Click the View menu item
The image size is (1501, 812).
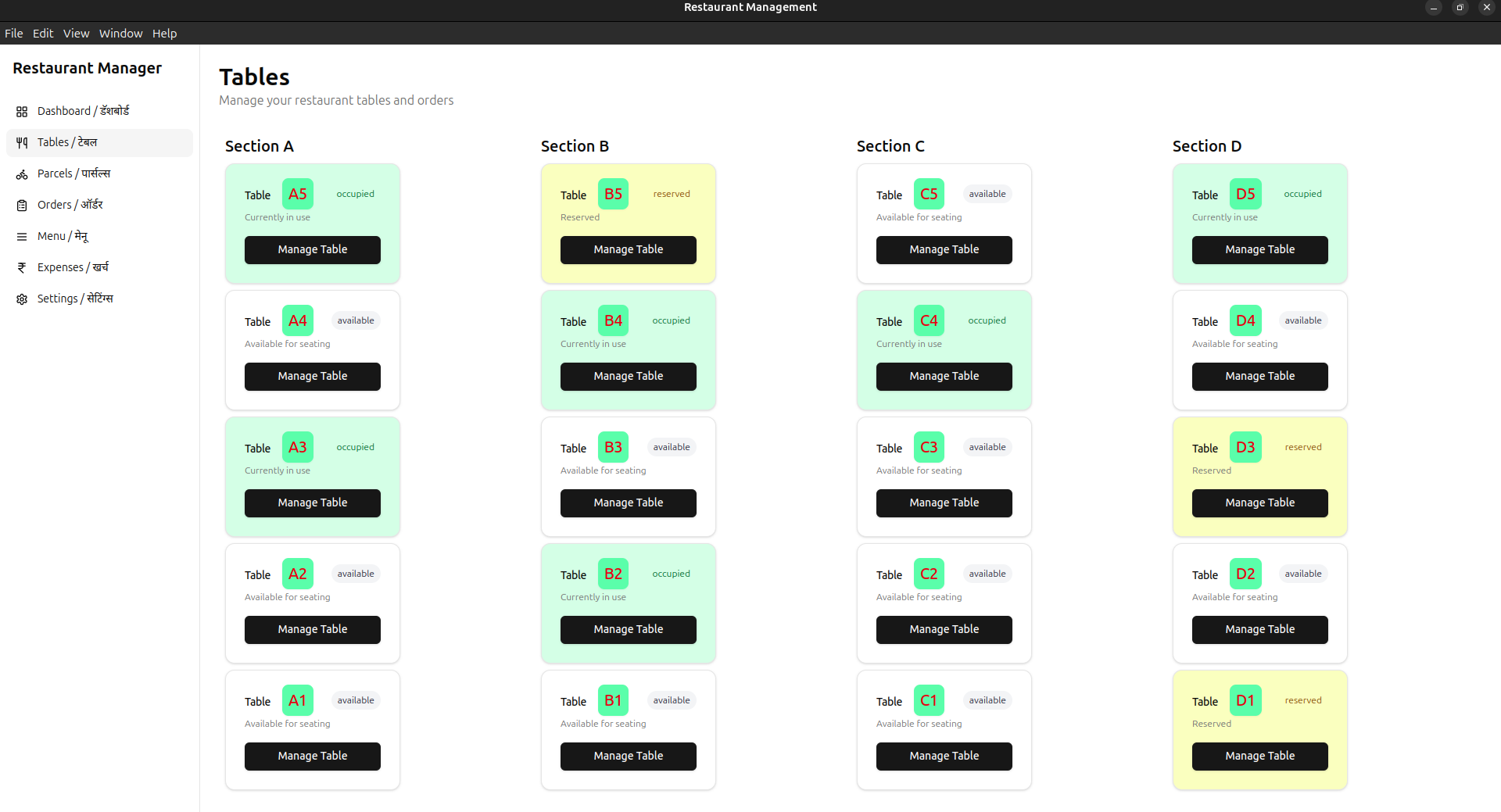coord(75,33)
